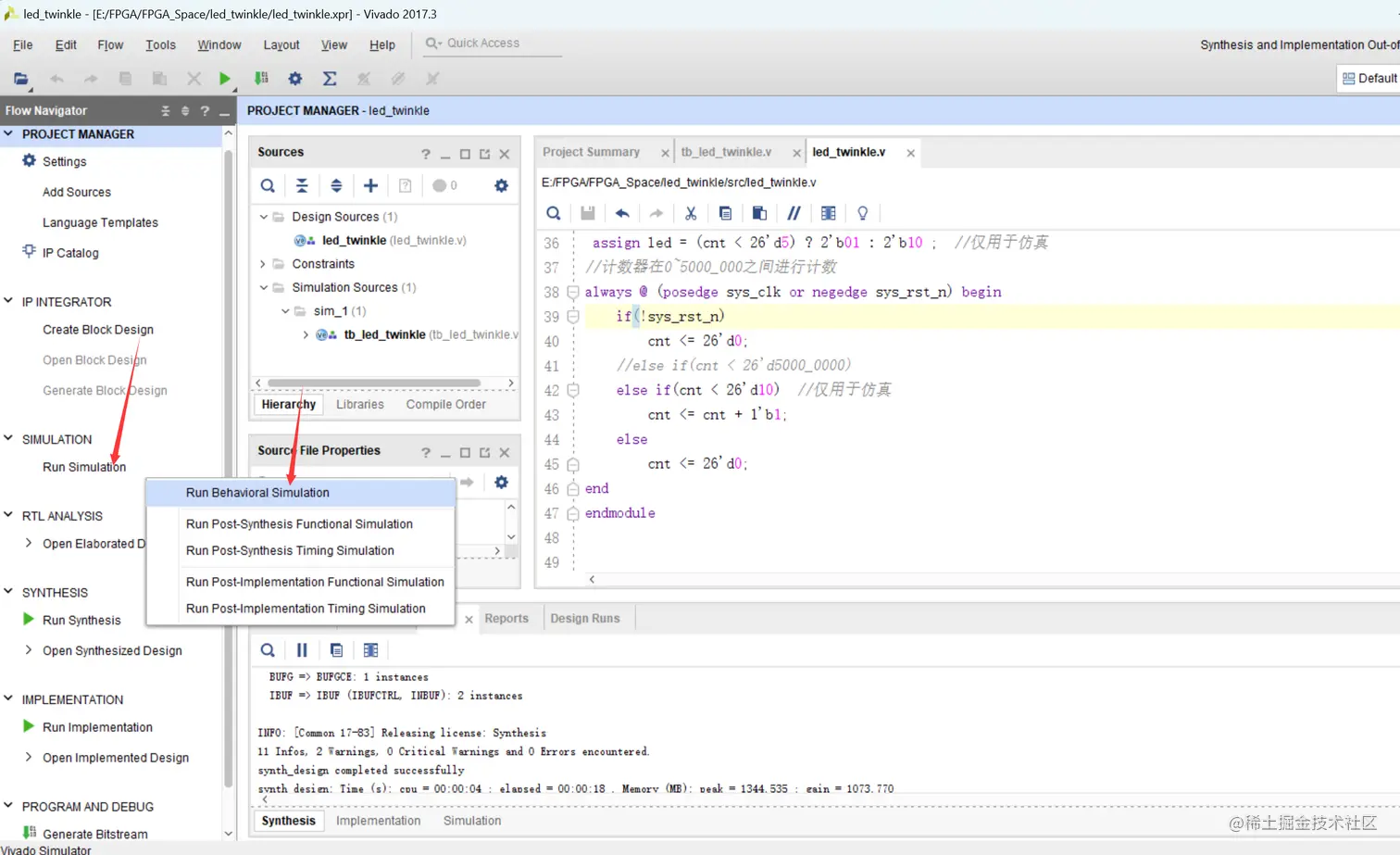This screenshot has height=855, width=1400.
Task: Open the Settings gear in main toolbar
Action: click(294, 79)
